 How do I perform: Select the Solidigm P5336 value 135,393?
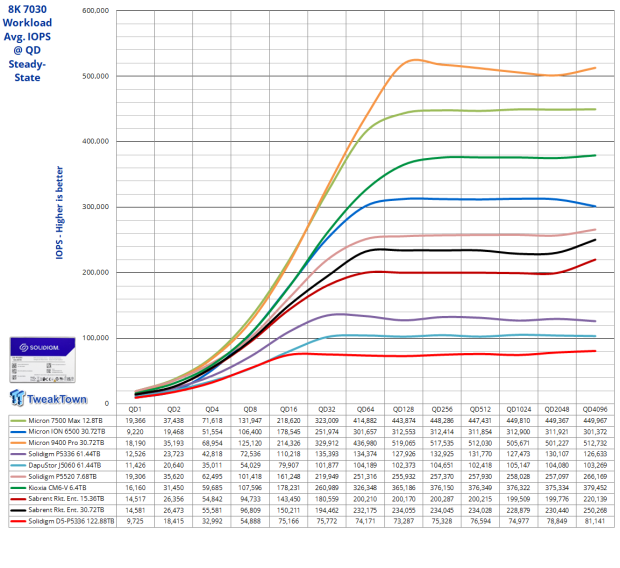pos(327,454)
